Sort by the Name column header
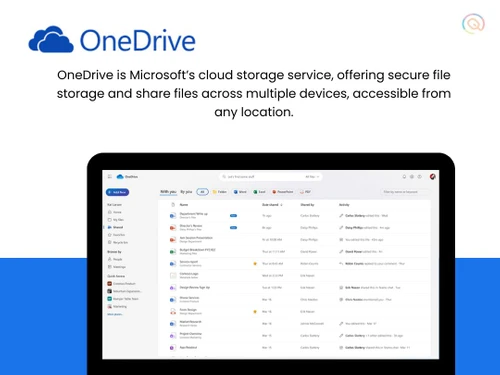This screenshot has width=500, height=375. (184, 205)
